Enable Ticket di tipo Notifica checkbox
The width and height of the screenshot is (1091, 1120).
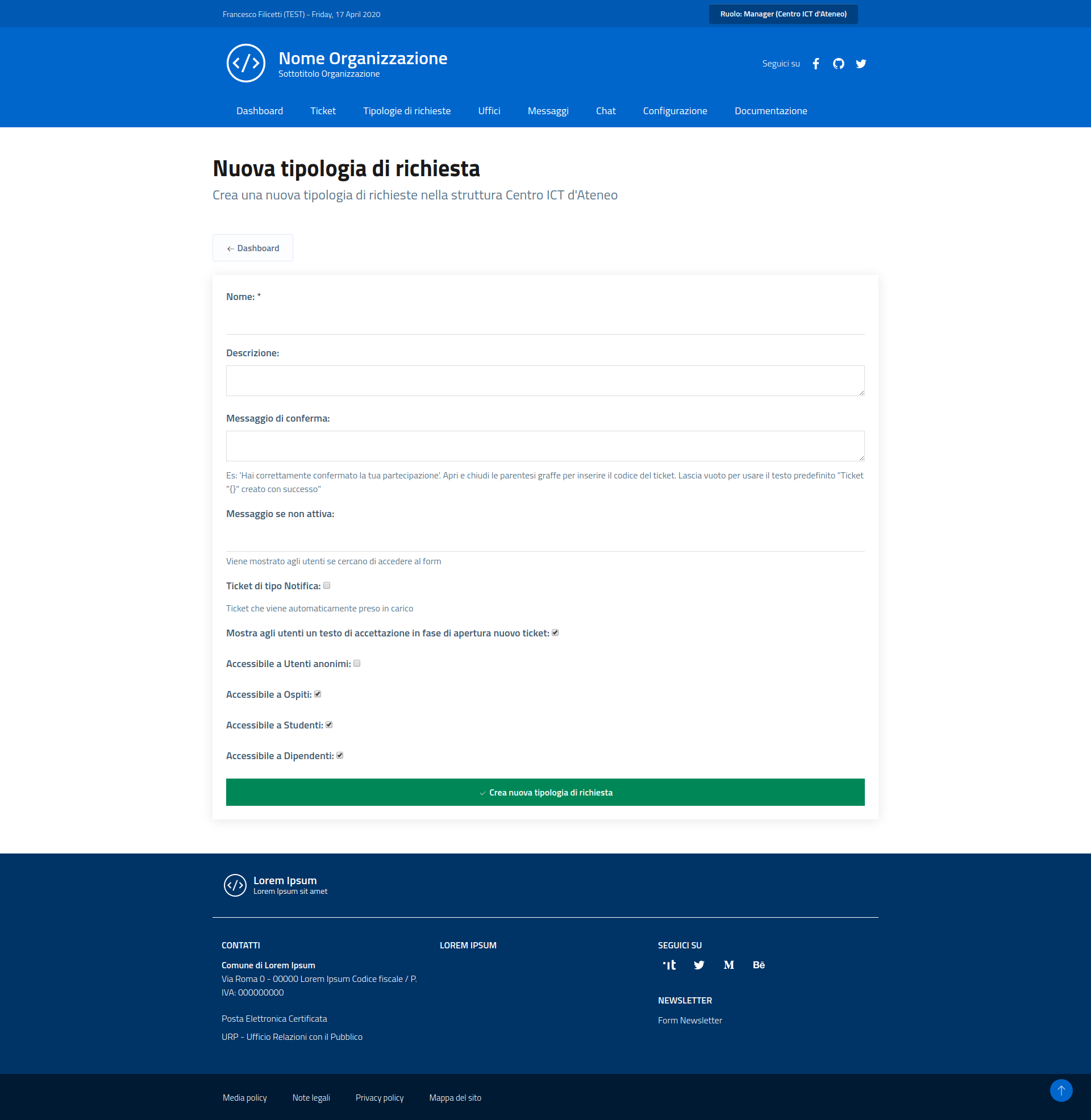(x=327, y=585)
